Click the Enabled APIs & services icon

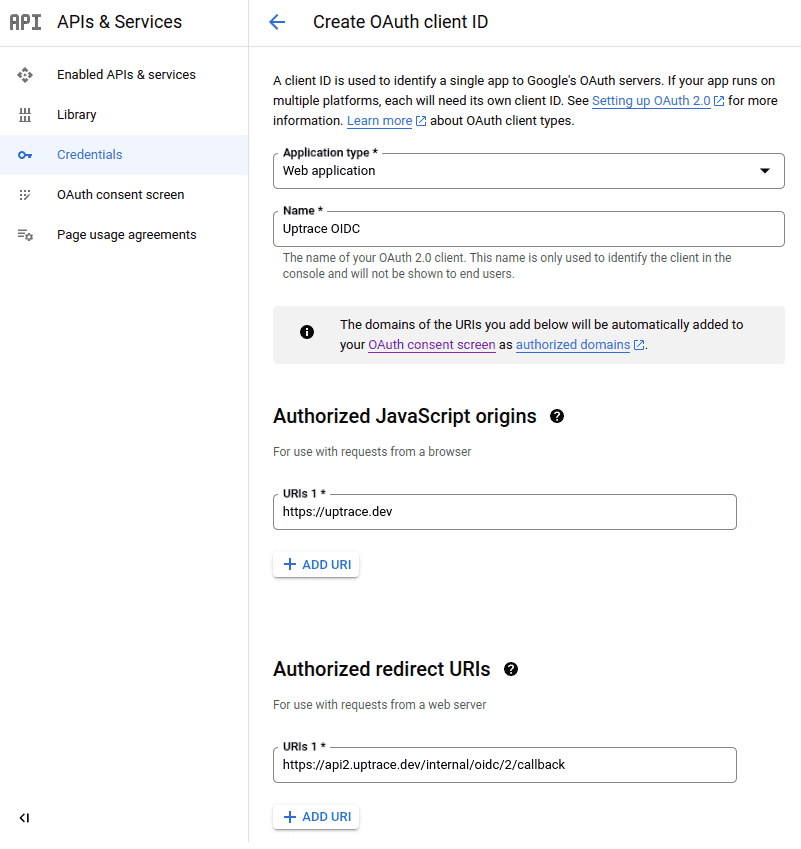coord(25,75)
